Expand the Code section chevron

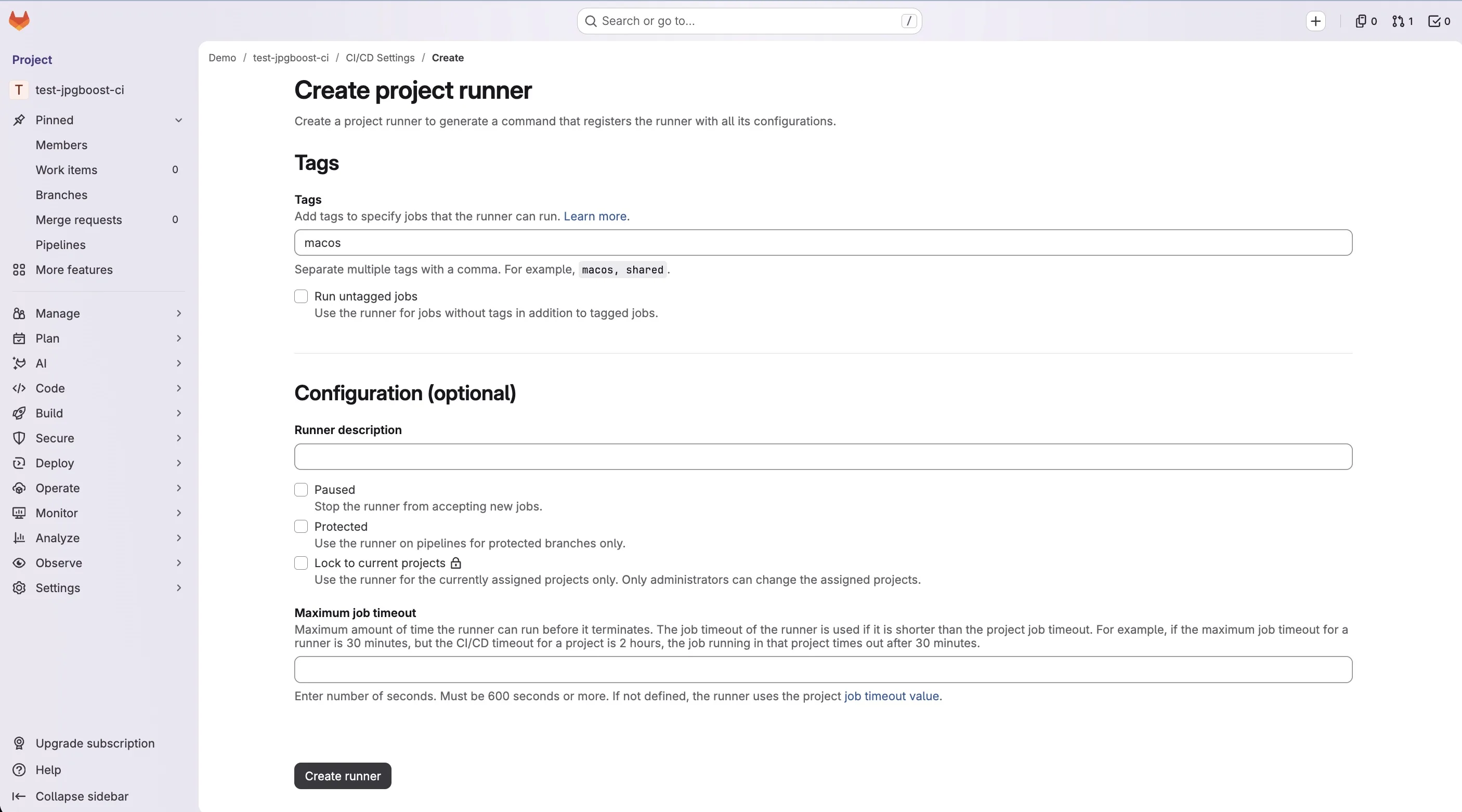(x=179, y=388)
